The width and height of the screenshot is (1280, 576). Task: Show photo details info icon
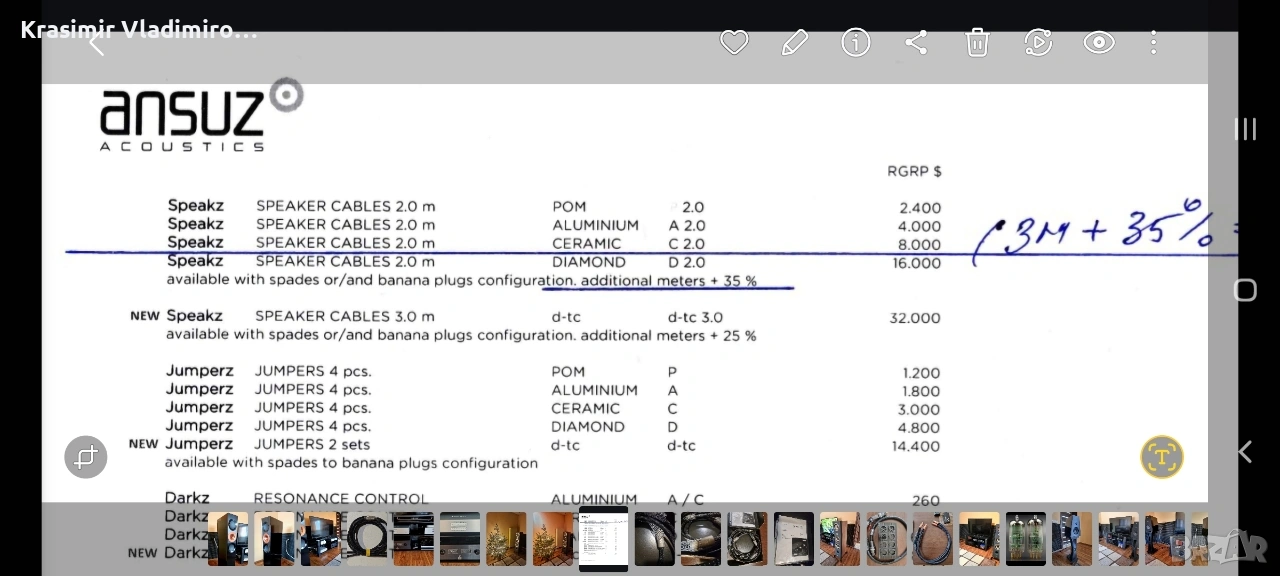856,42
